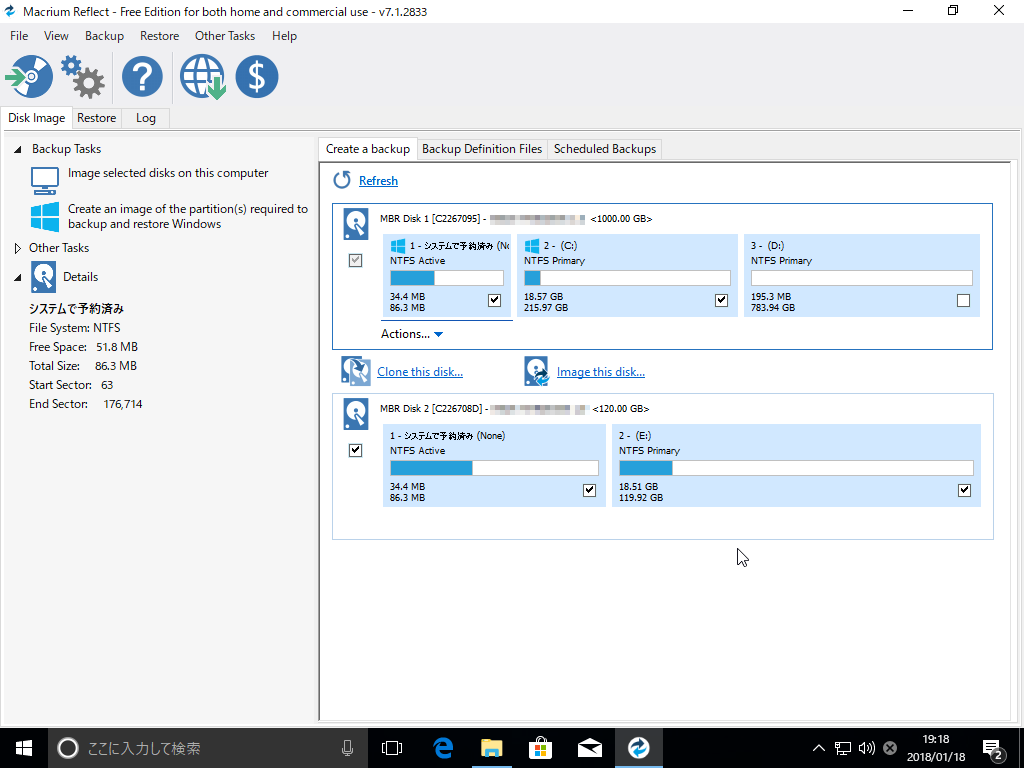
Task: Click the create rescue media disc icon
Action: (29, 76)
